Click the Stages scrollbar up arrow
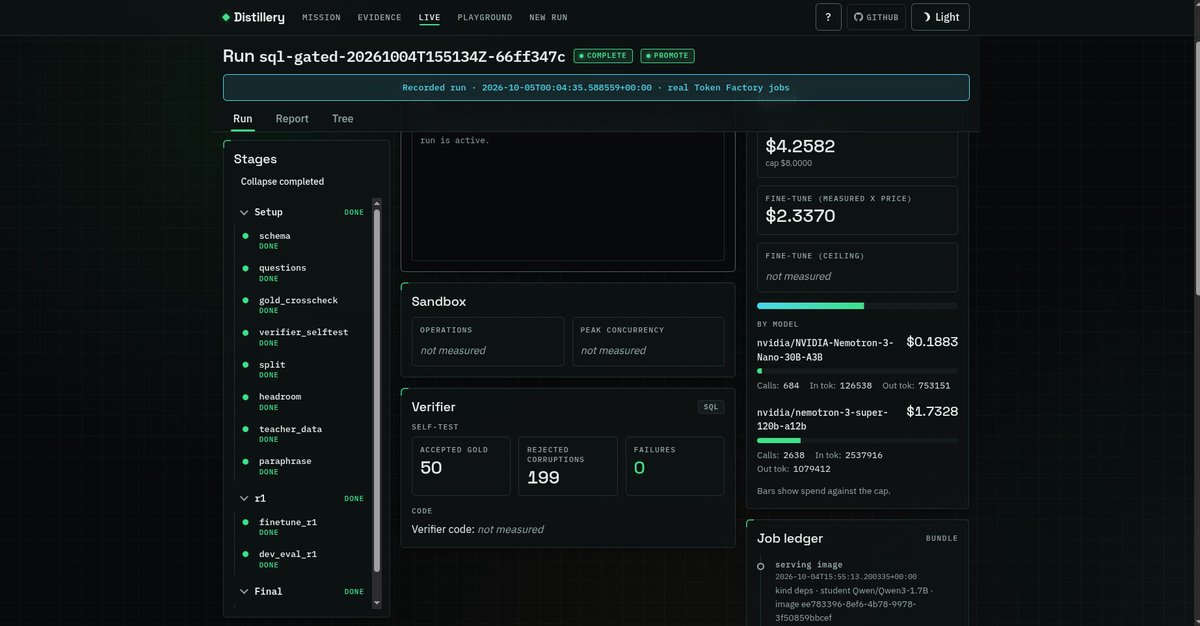1200x626 pixels. 377,205
